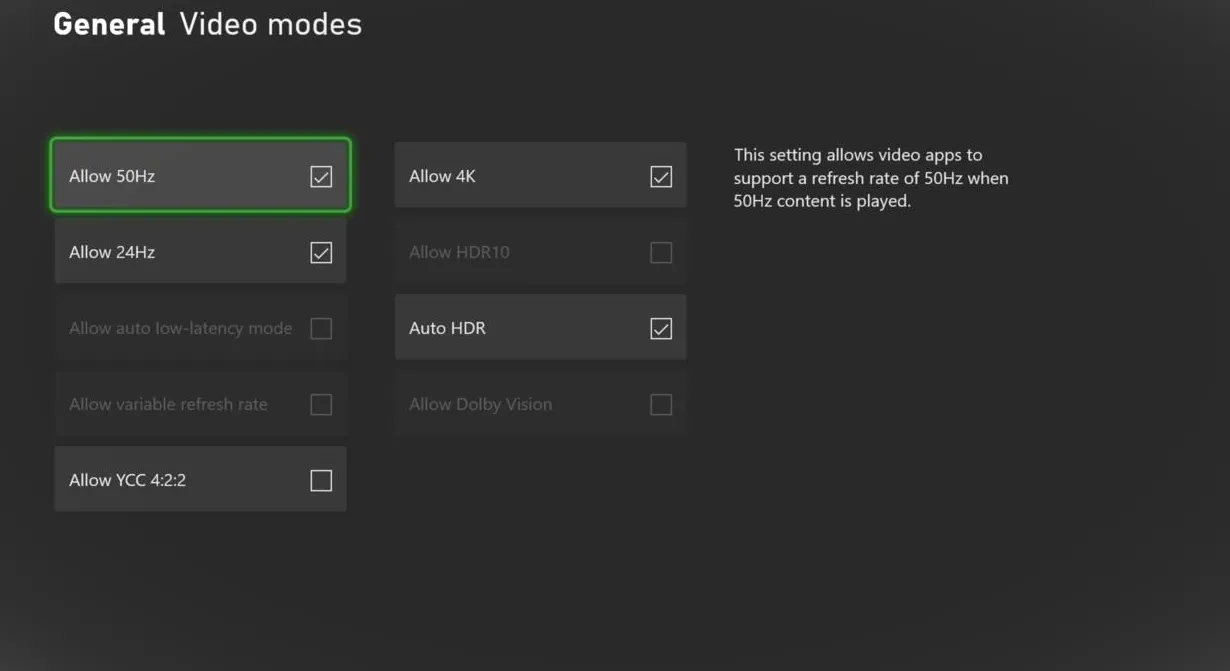Click the Allow 4K text label
The image size is (1230, 671).
[442, 177]
